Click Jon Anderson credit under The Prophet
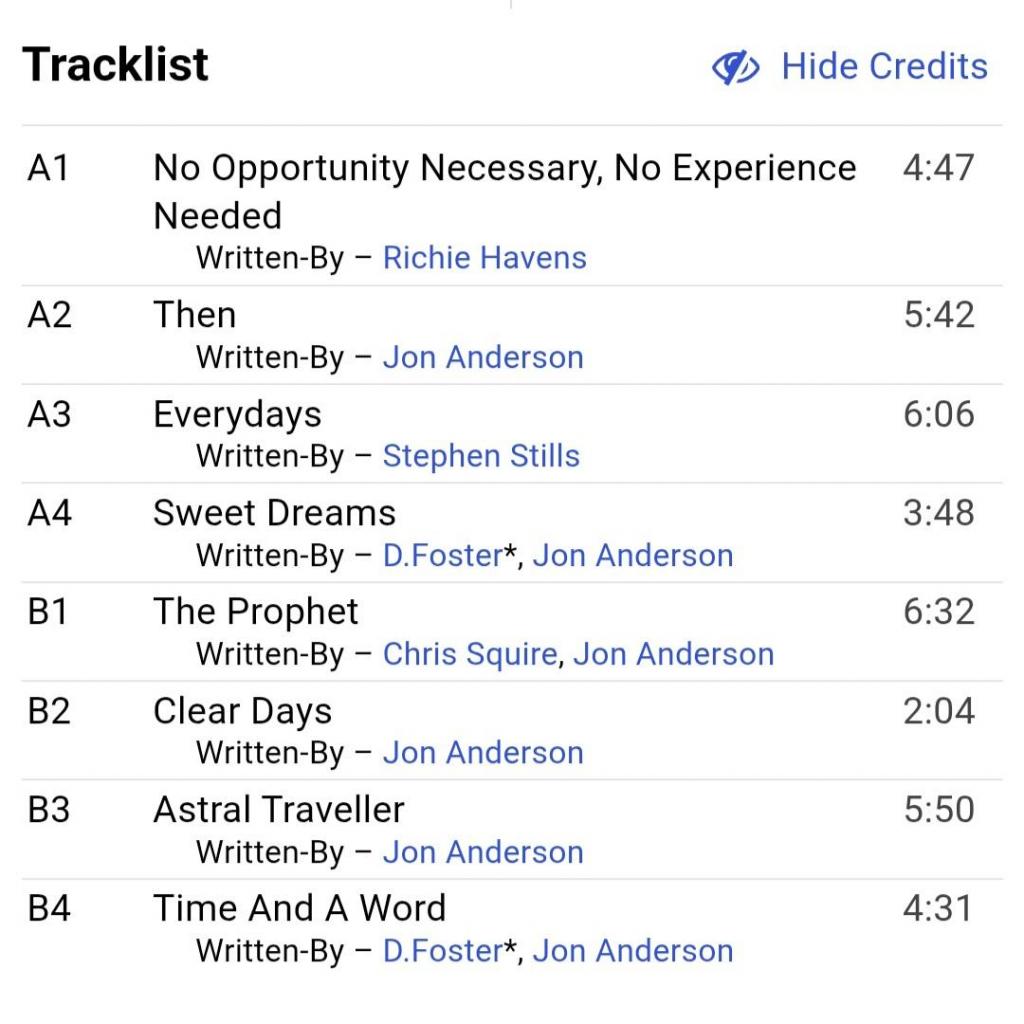1024x1024 pixels. tap(673, 654)
